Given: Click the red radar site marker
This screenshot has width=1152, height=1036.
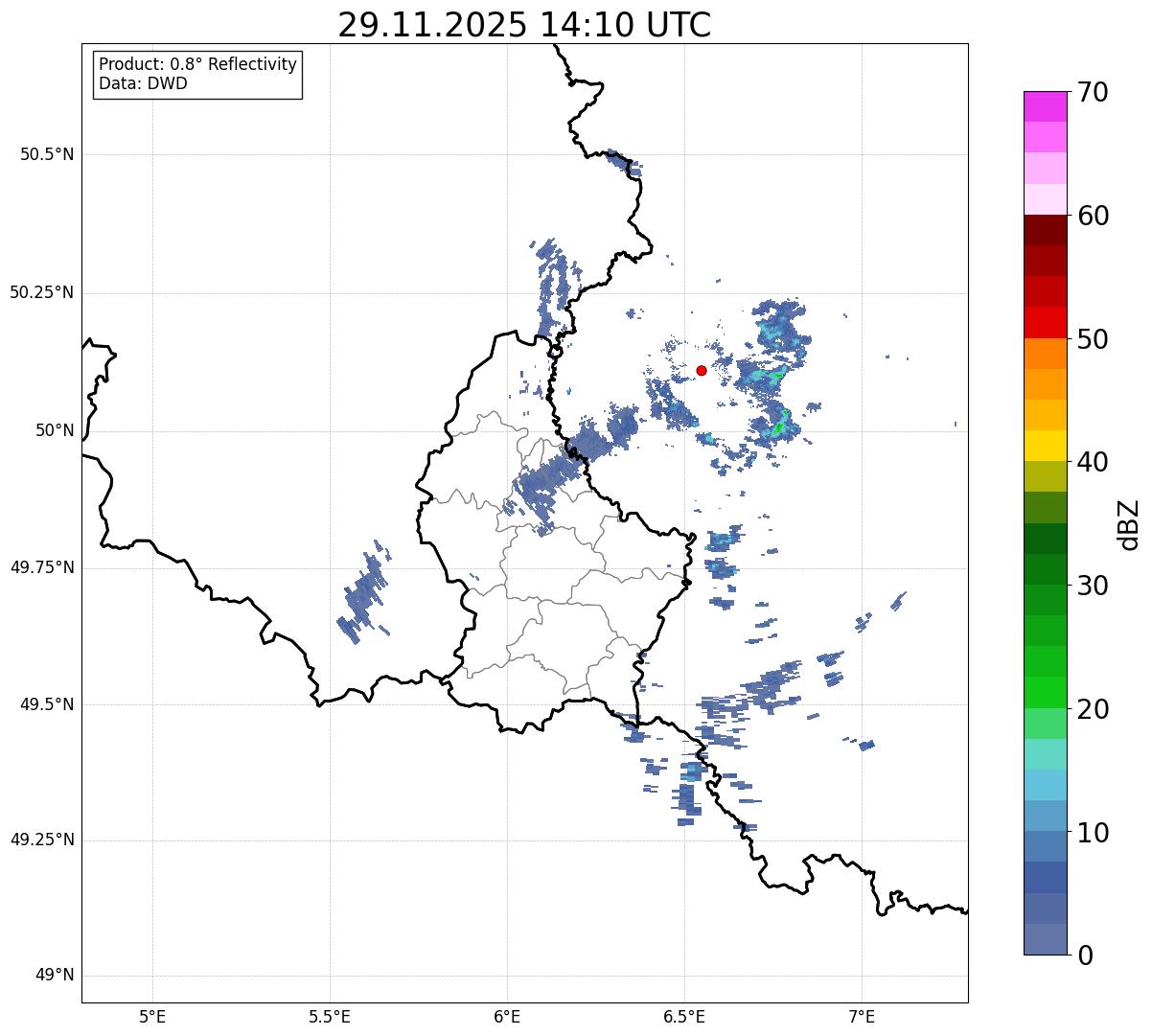Looking at the screenshot, I should (x=702, y=371).
